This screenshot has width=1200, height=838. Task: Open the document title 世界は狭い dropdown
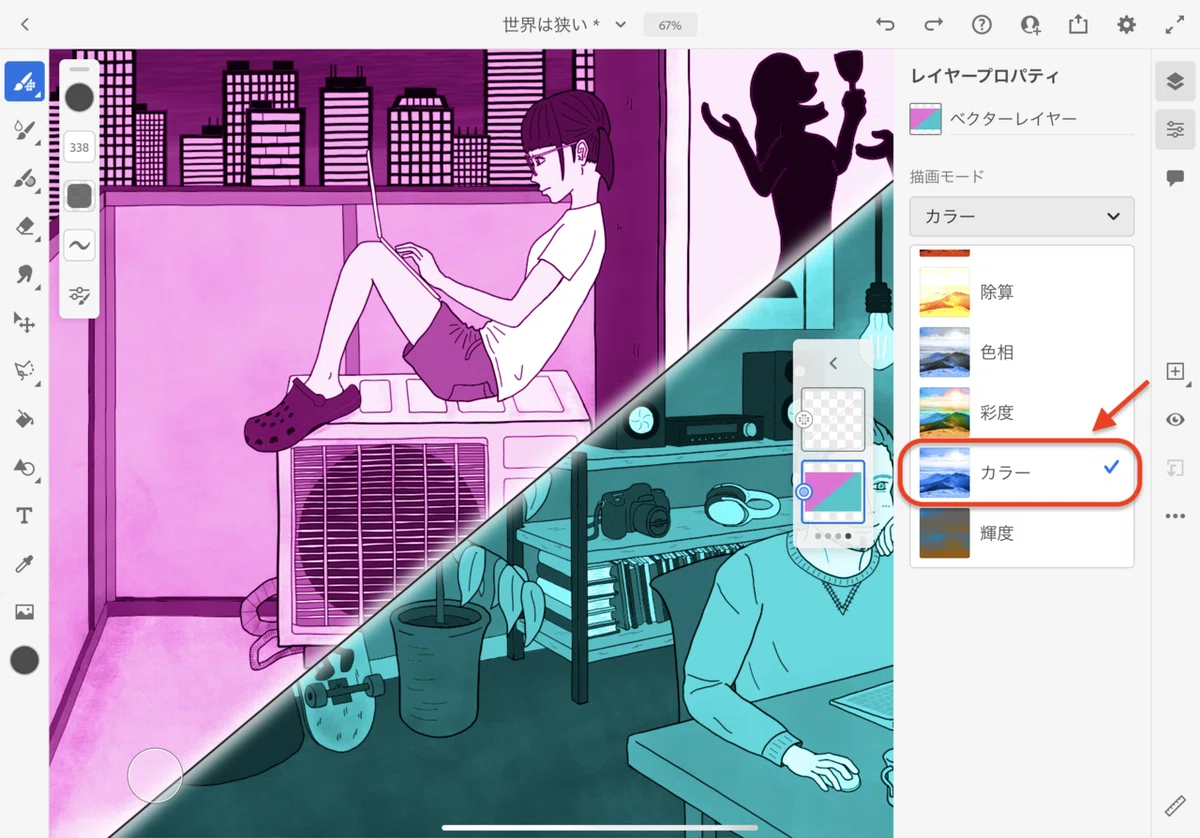click(565, 25)
